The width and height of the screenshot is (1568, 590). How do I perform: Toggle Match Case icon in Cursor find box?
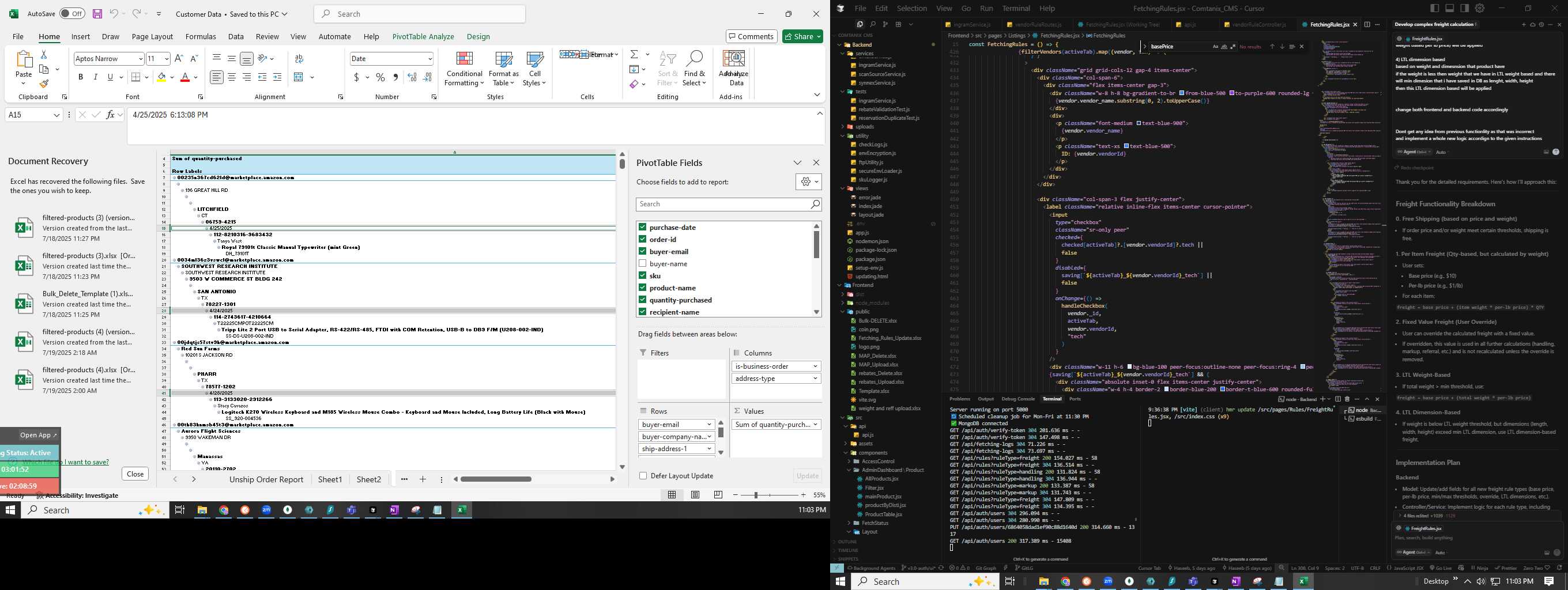click(1216, 46)
